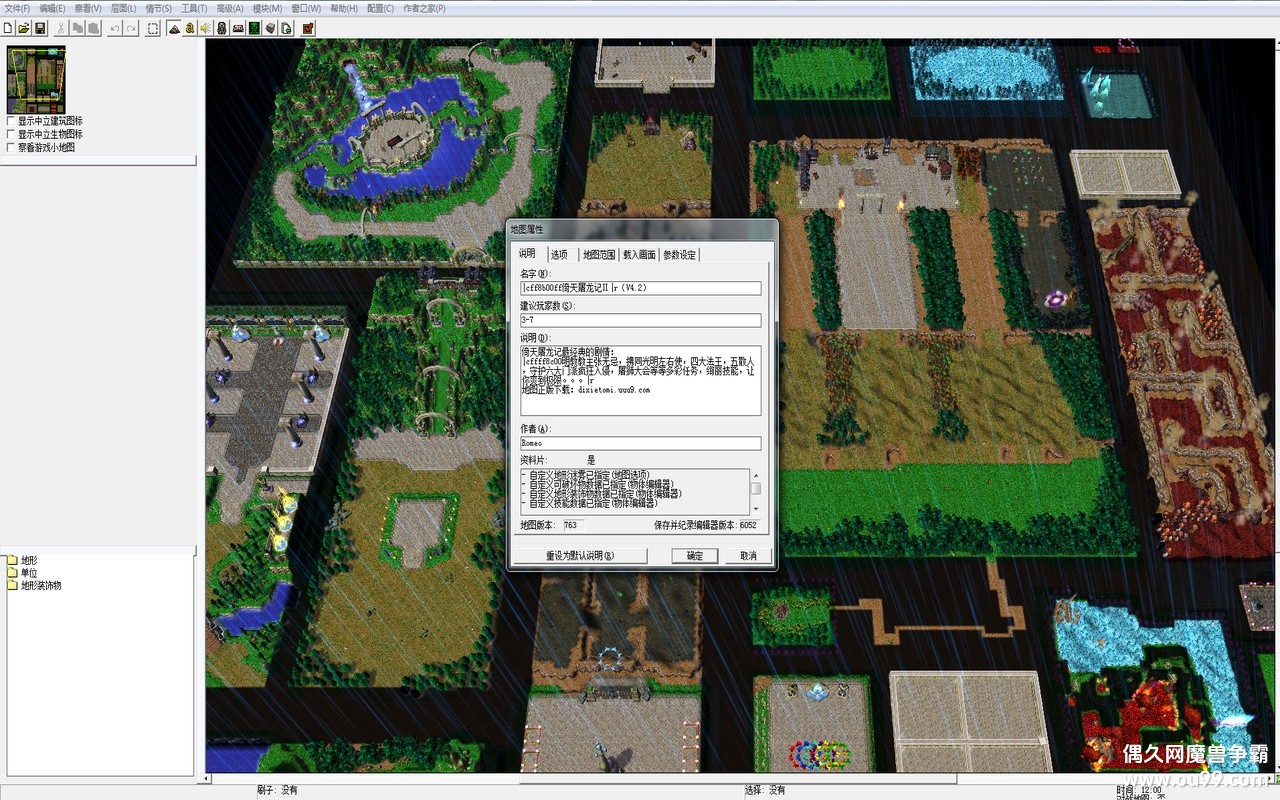Open the 窗口(W) menu
1280x800 pixels.
306,8
